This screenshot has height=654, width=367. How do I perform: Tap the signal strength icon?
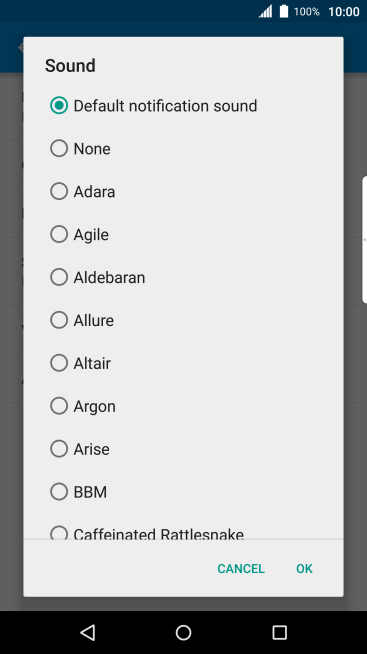pyautogui.click(x=266, y=11)
